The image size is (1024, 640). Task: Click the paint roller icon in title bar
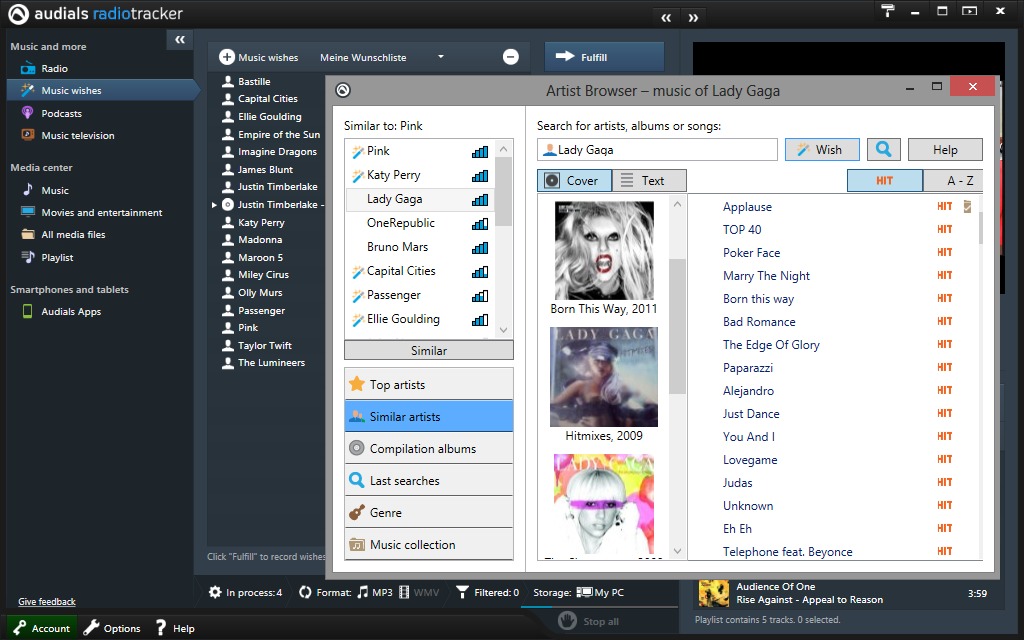(888, 10)
